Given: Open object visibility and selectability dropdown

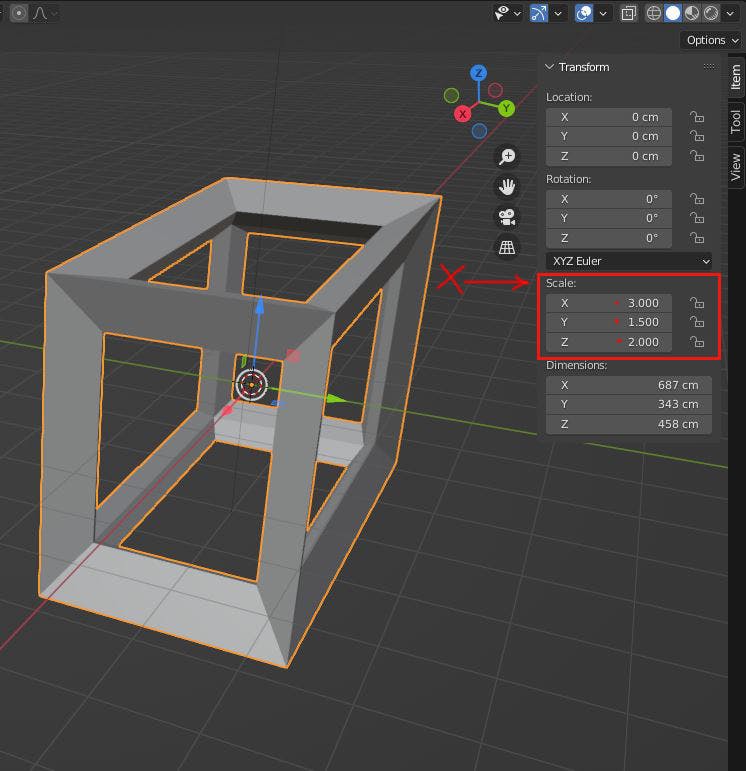Looking at the screenshot, I should [507, 13].
